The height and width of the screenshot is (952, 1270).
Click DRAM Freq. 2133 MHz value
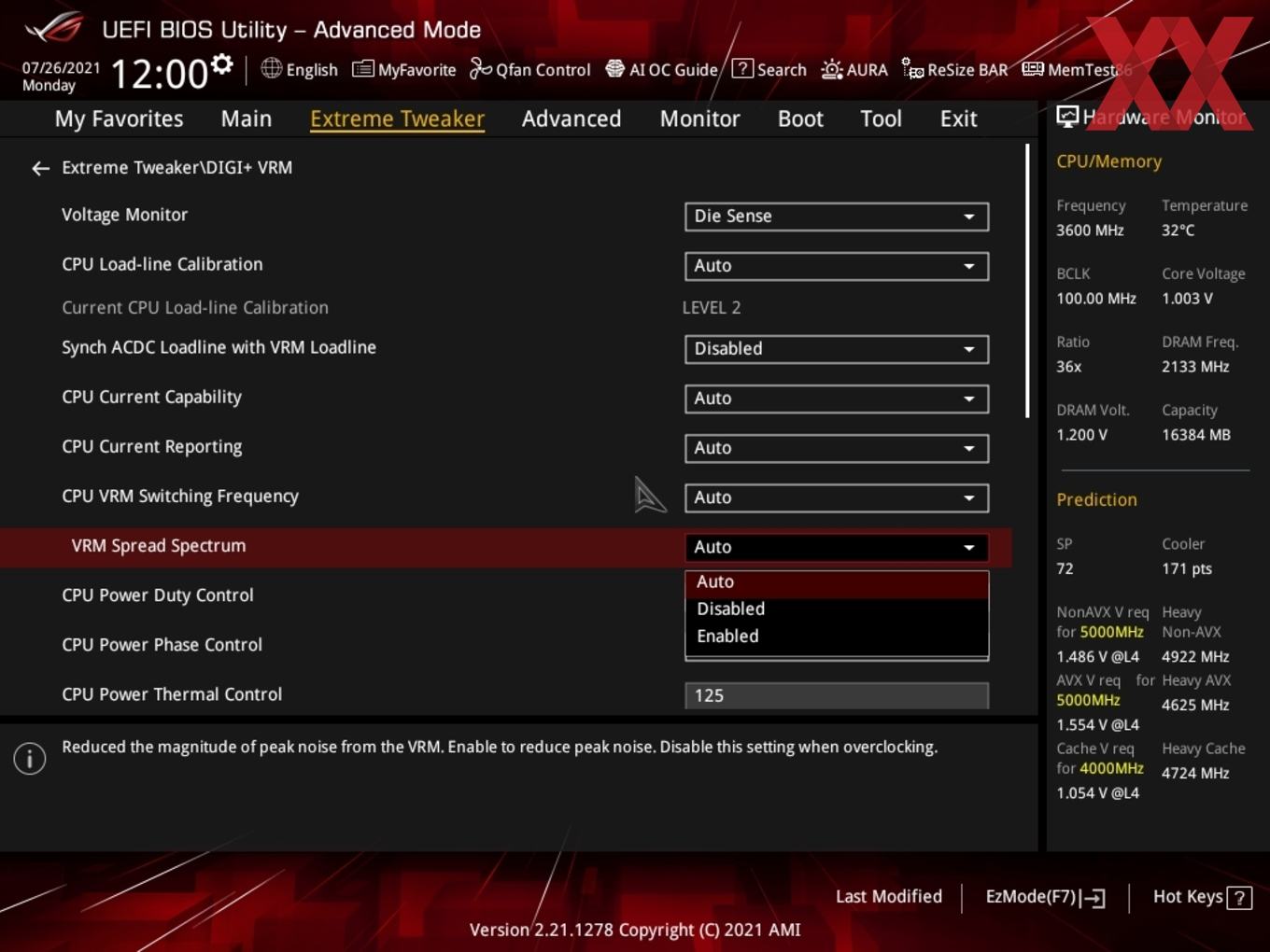click(x=1195, y=367)
